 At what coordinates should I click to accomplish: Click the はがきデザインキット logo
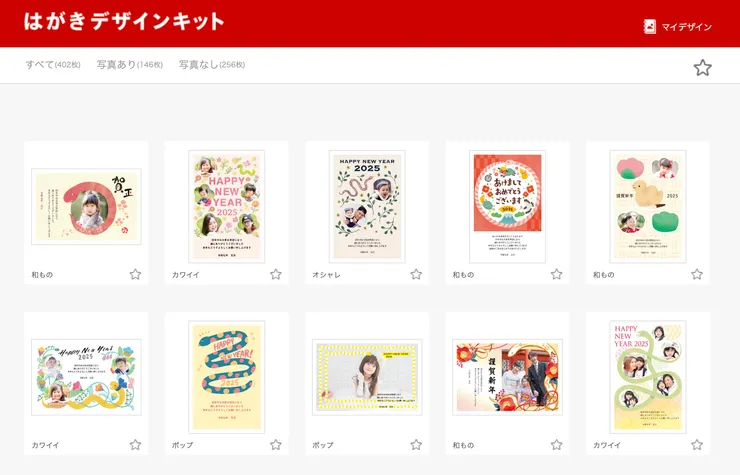124,22
